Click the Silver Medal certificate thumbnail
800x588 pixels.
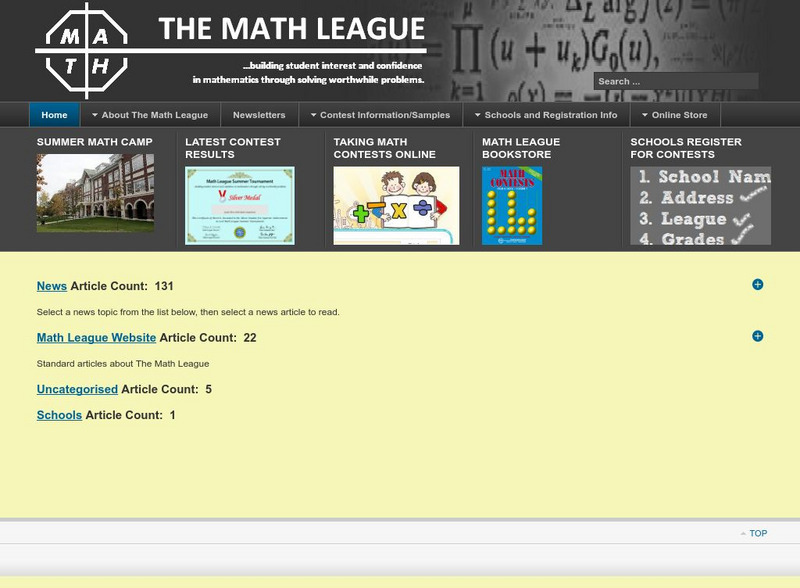pos(240,206)
